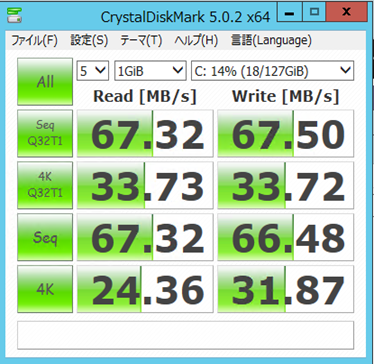This screenshot has height=364, width=374.
Task: Start the 4K Q32T1 test
Action: point(45,185)
